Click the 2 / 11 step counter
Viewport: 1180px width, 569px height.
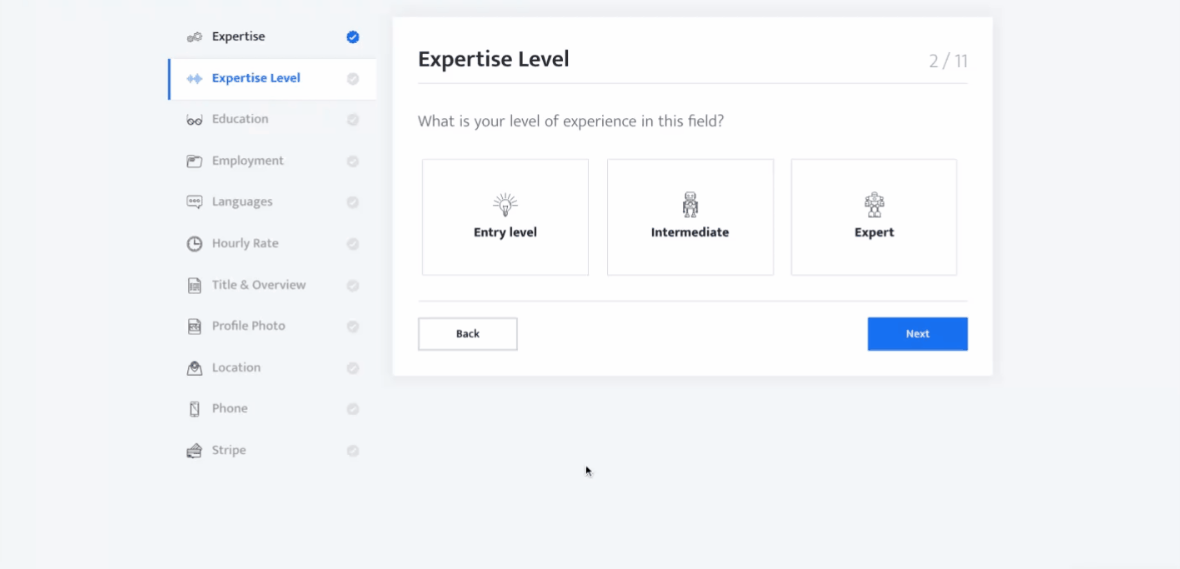(x=948, y=61)
